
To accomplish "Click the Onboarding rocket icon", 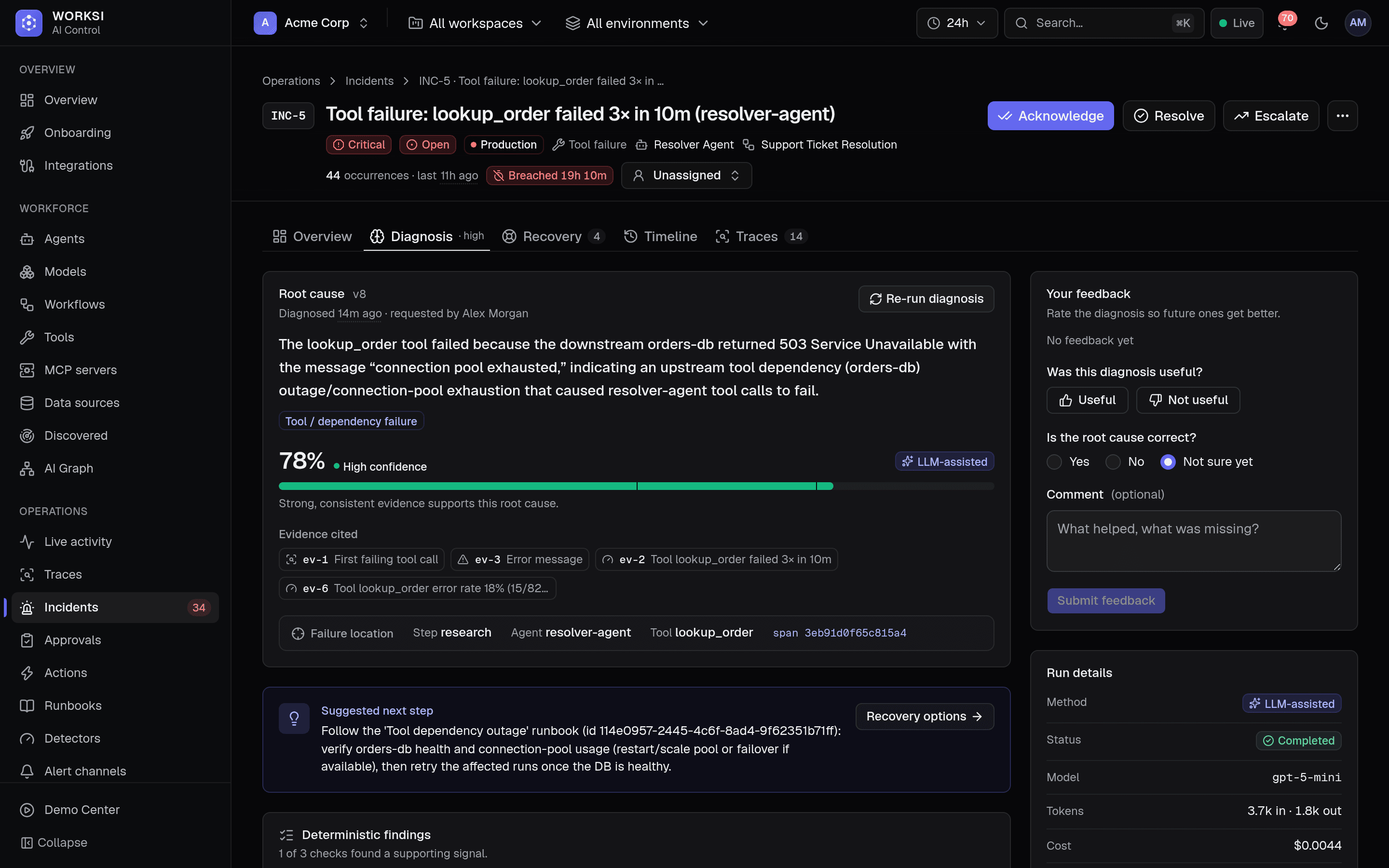I will coord(27,133).
